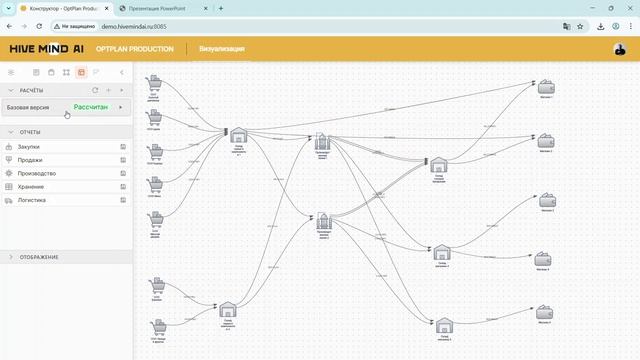Click the truck icon next to Логистика

pos(9,200)
